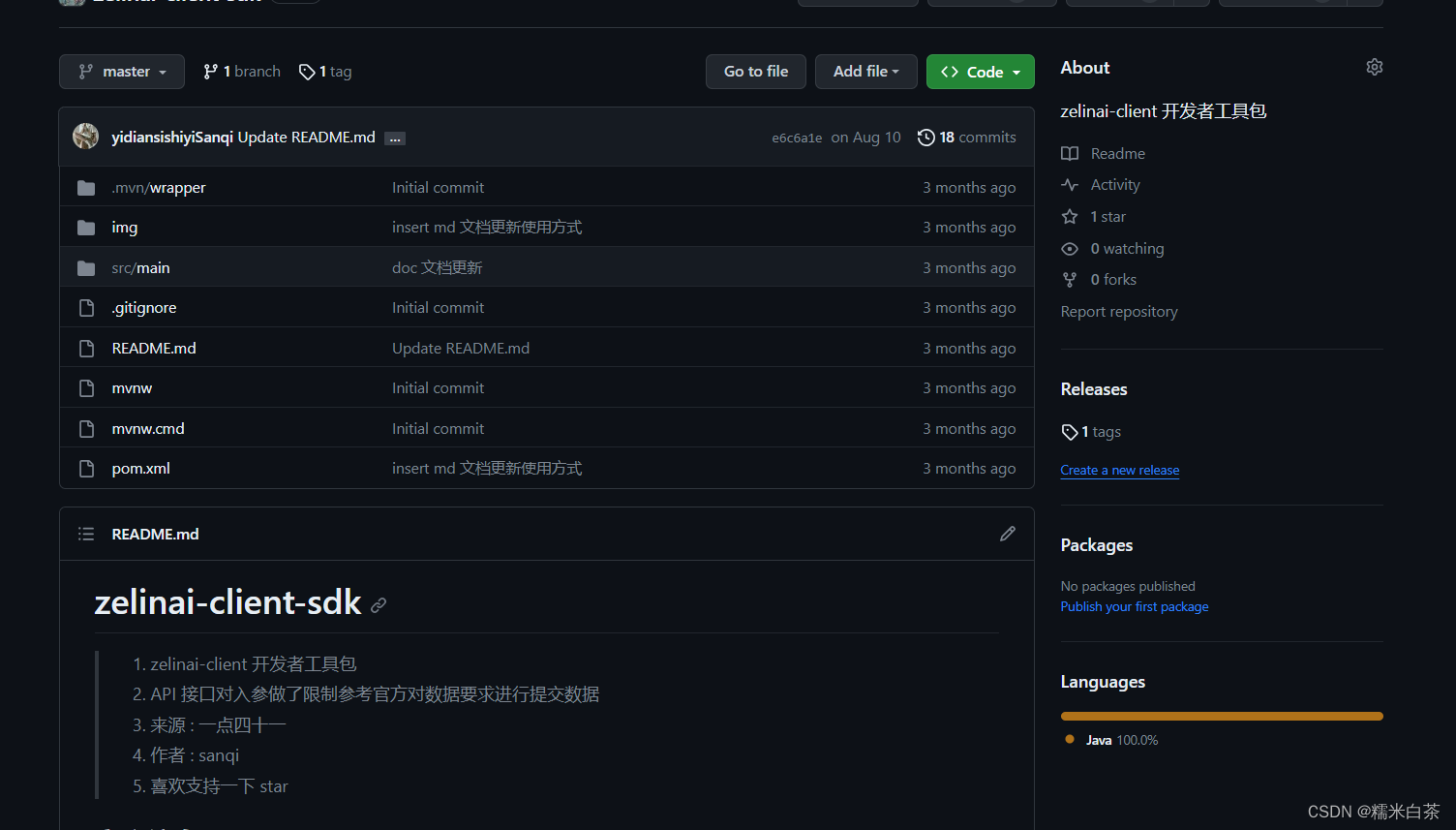
Task: Open the img folder
Action: tap(125, 228)
